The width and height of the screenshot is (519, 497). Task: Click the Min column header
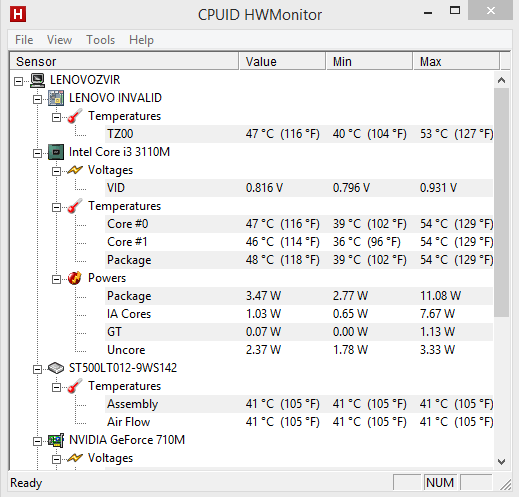pos(369,61)
